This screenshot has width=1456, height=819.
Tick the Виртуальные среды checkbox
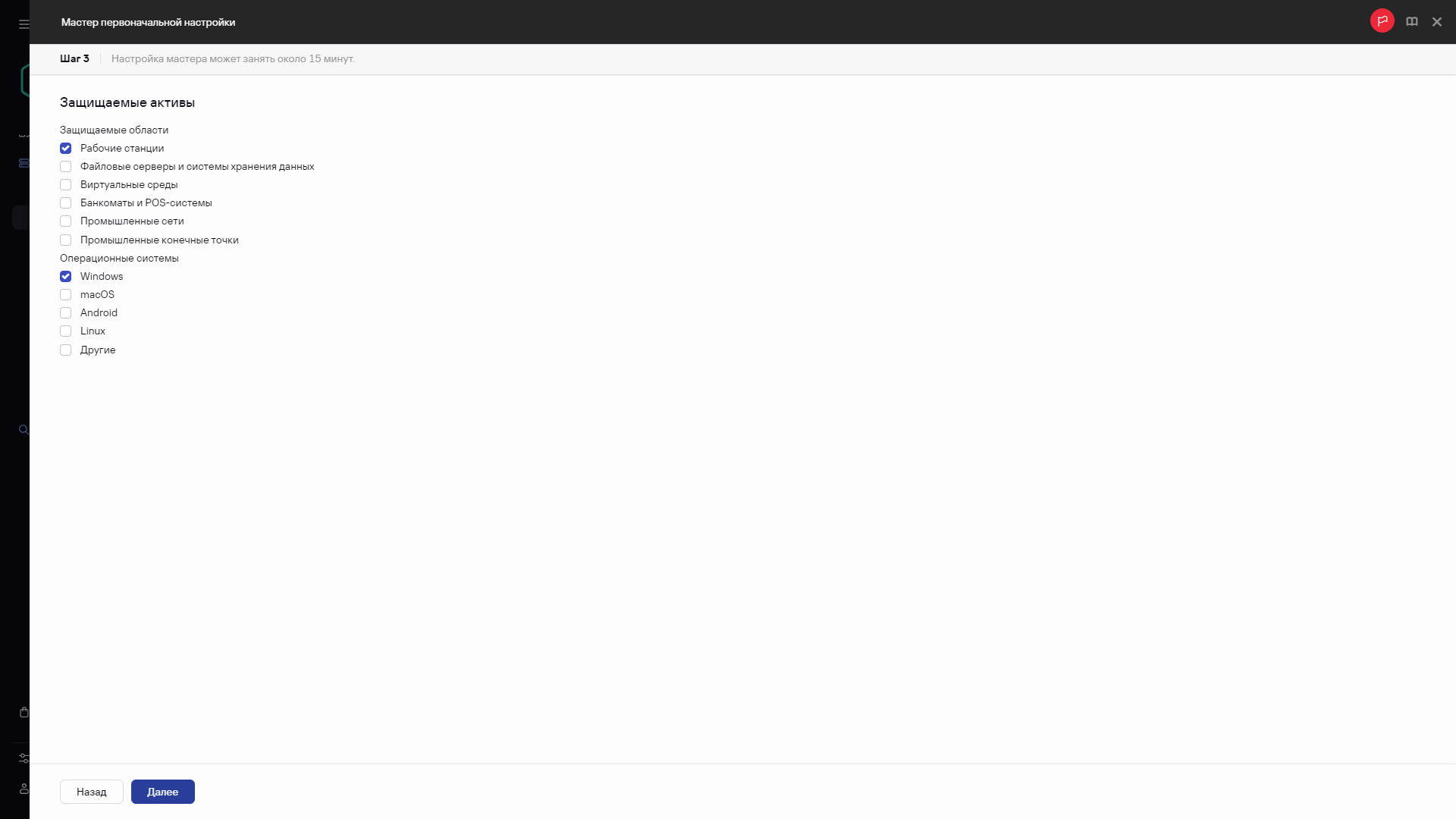point(66,185)
